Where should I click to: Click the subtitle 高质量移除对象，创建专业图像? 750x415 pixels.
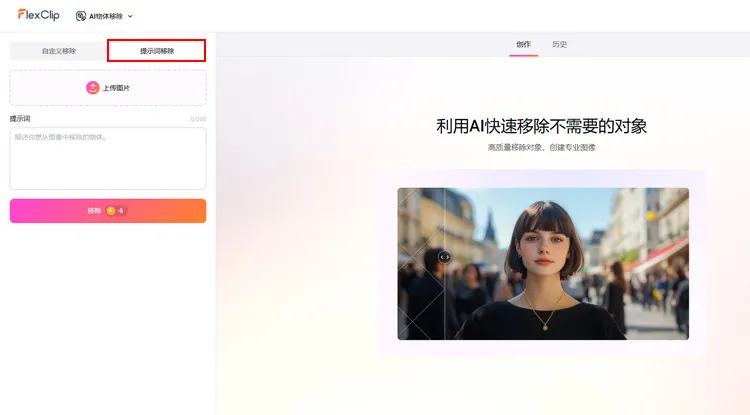(x=541, y=147)
